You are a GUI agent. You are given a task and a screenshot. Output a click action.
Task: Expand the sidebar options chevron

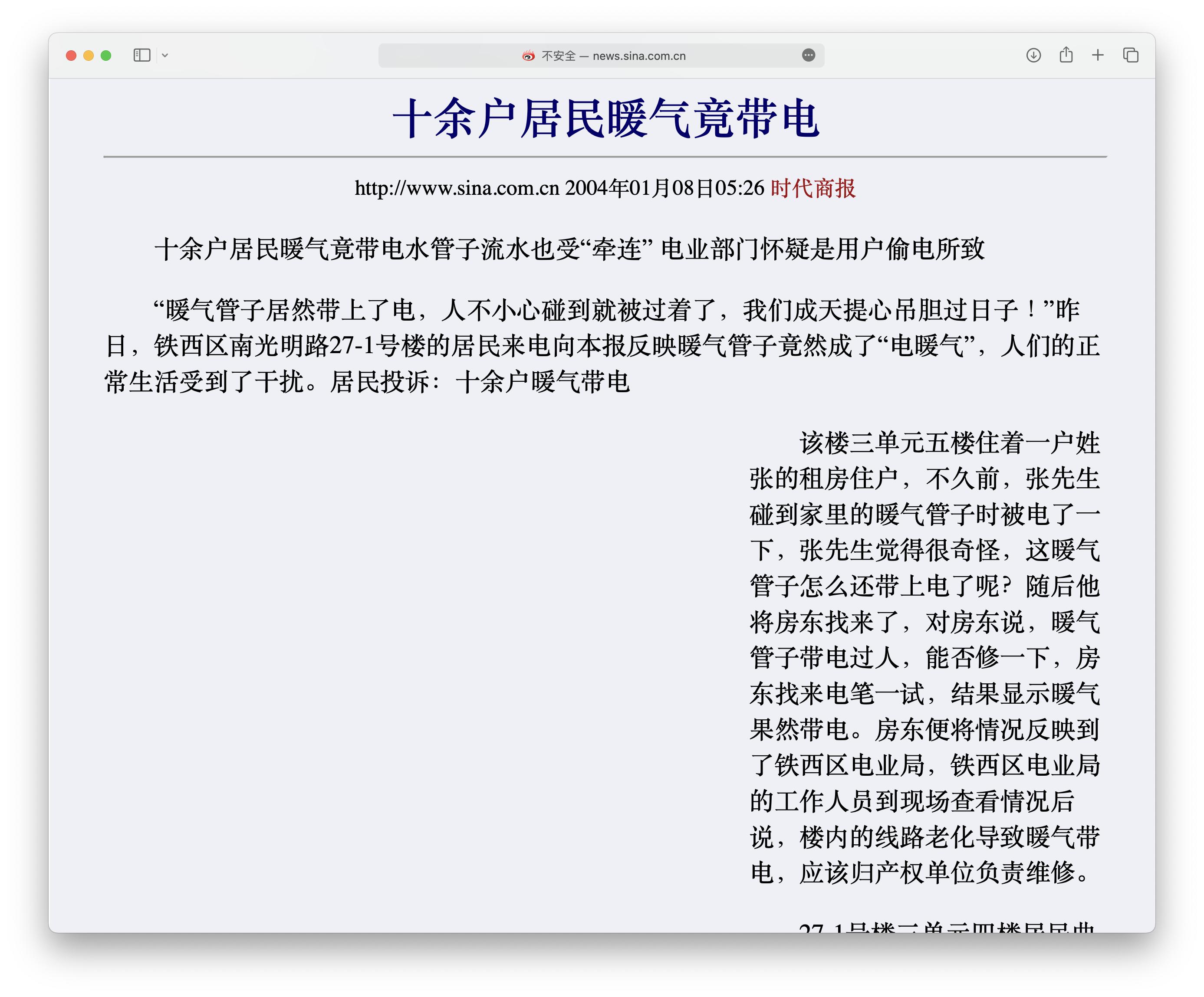tap(165, 56)
